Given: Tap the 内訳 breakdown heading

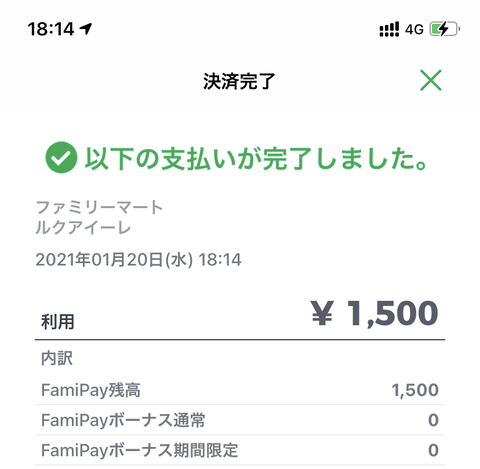Looking at the screenshot, I should (x=57, y=359).
